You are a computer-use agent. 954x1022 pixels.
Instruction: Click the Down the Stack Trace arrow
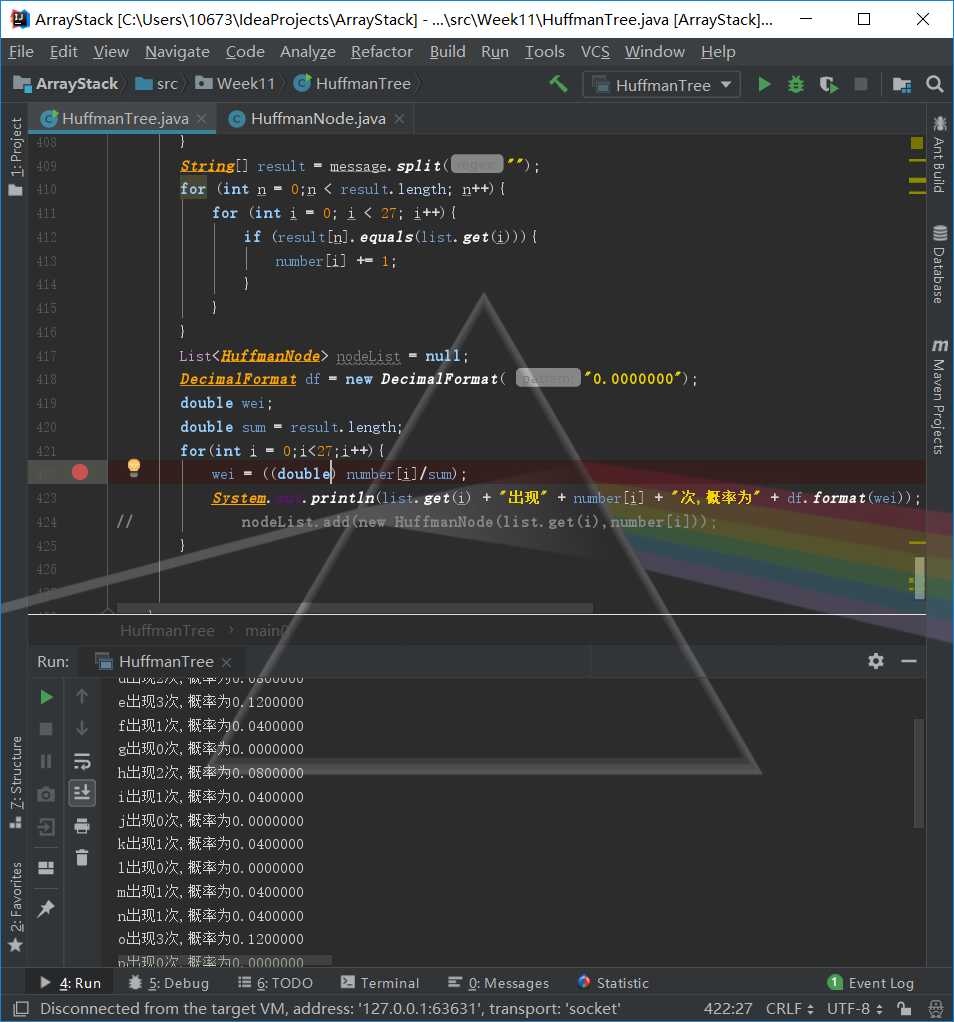(x=82, y=728)
